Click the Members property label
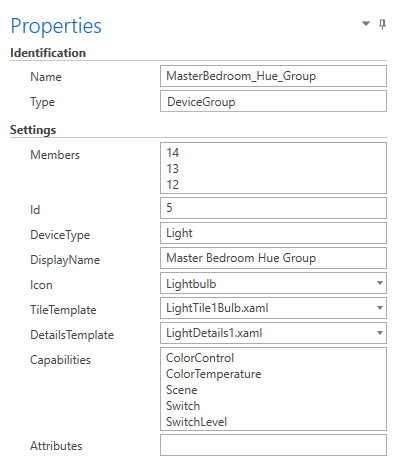 point(55,155)
